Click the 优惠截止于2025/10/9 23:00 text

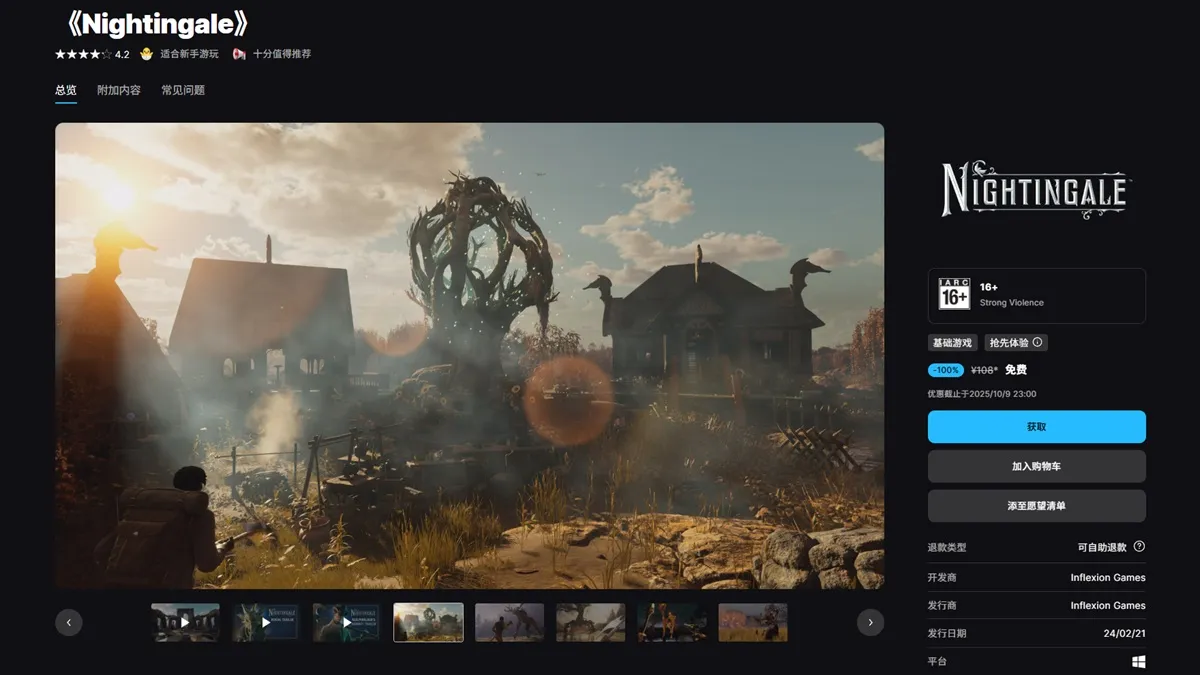coord(982,394)
